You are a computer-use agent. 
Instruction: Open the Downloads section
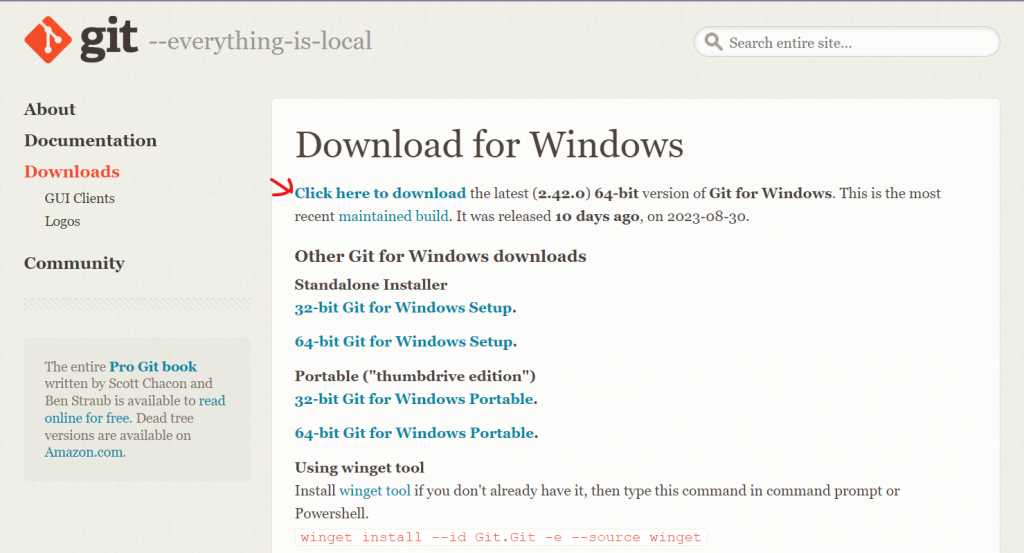click(x=72, y=172)
